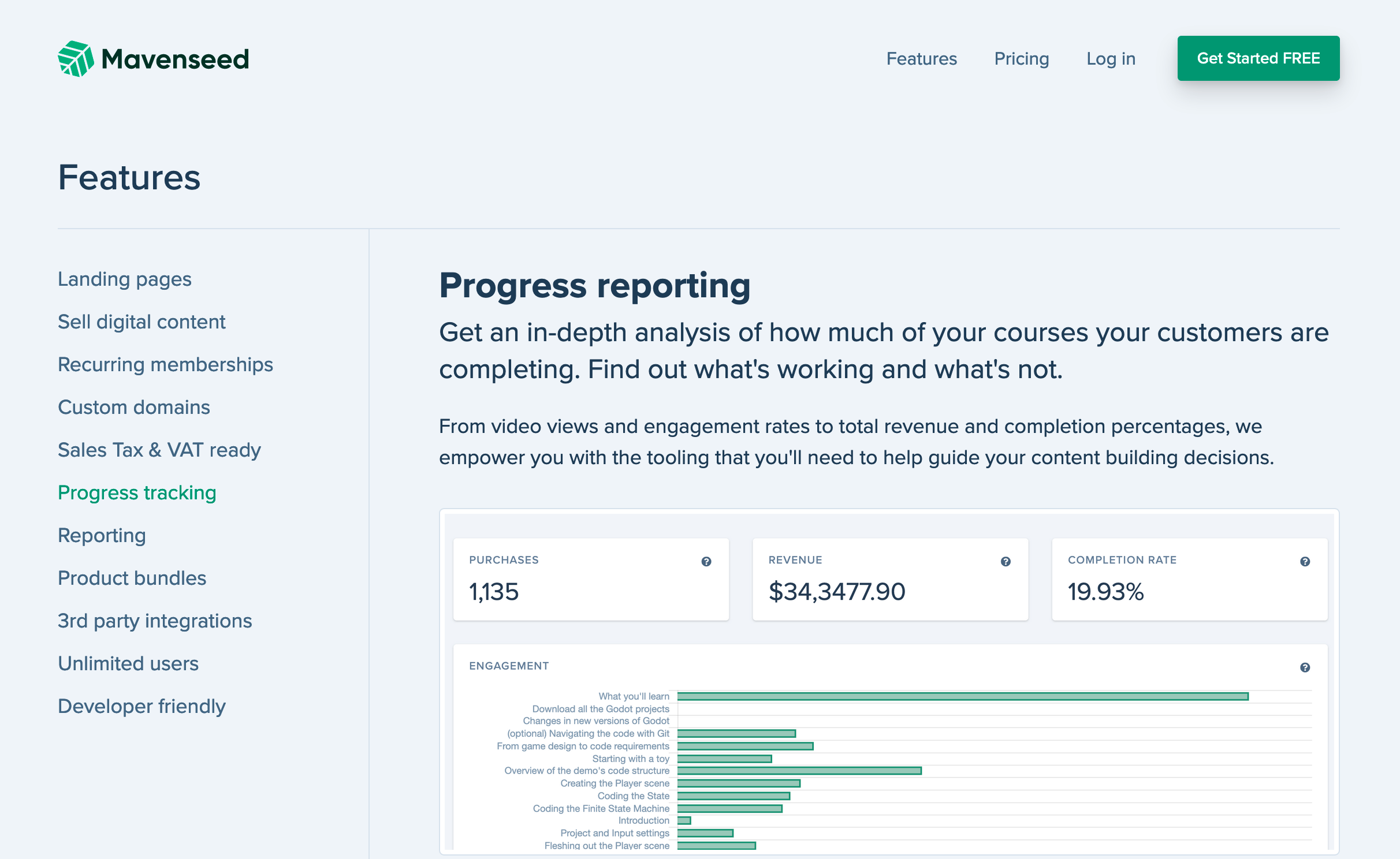Viewport: 1400px width, 859px height.
Task: Click the Completion Rate help icon
Action: [x=1305, y=561]
